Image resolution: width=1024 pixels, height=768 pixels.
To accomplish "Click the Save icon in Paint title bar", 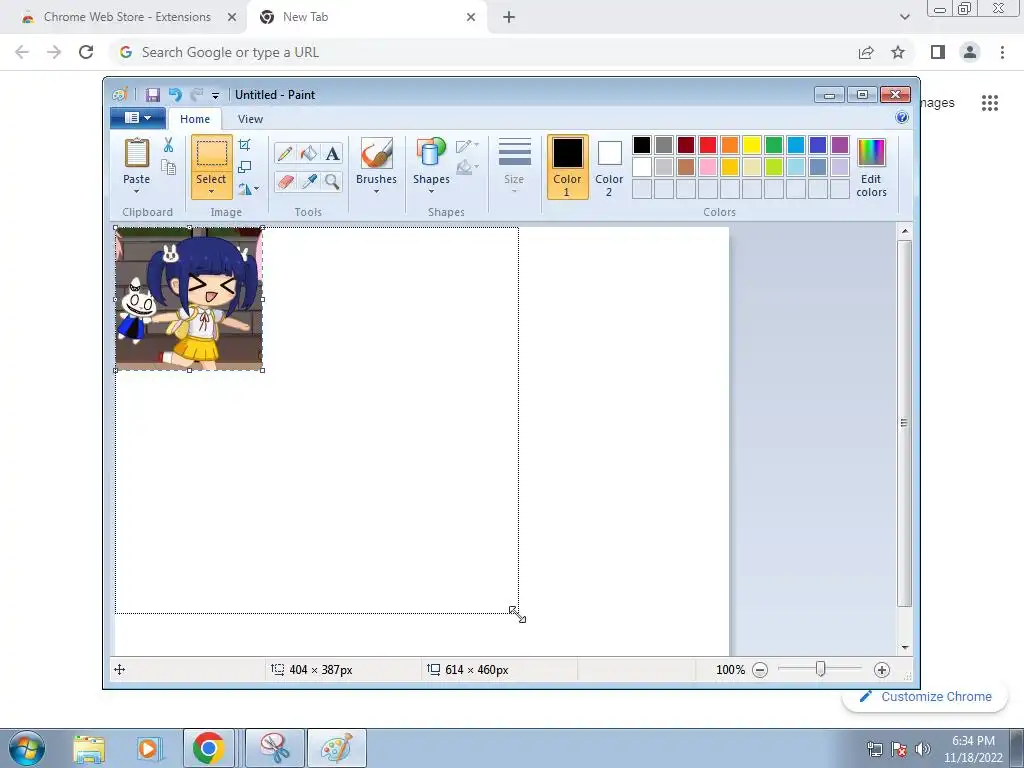I will pyautogui.click(x=152, y=95).
